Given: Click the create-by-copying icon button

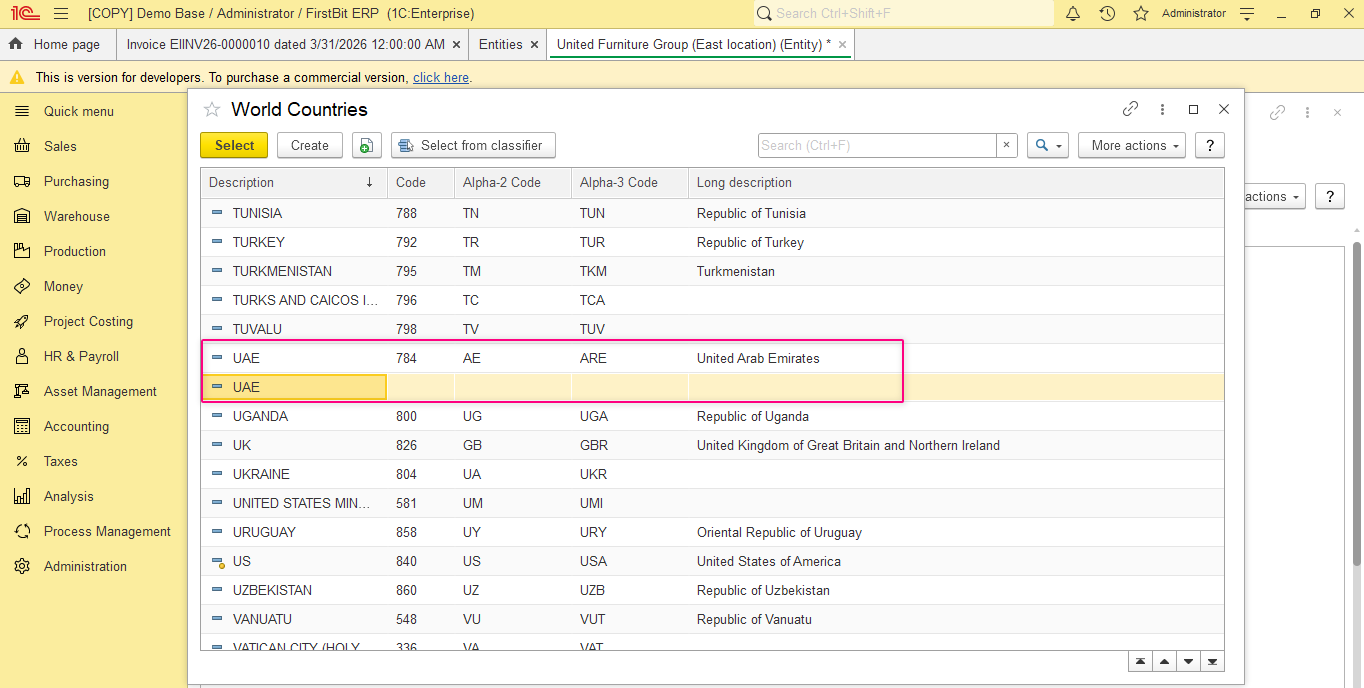Looking at the screenshot, I should coord(367,145).
